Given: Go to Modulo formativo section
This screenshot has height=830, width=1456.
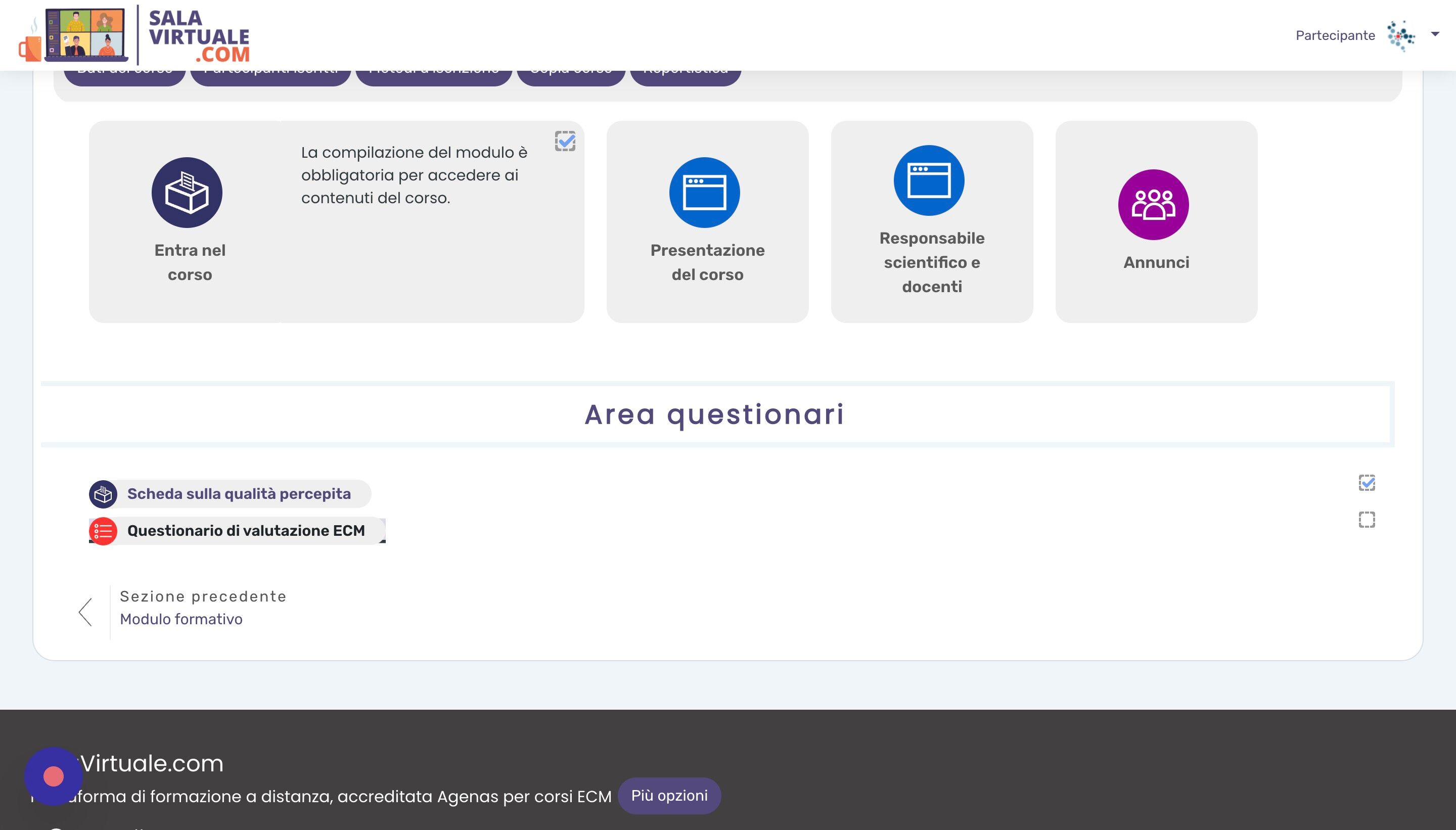Looking at the screenshot, I should (181, 619).
